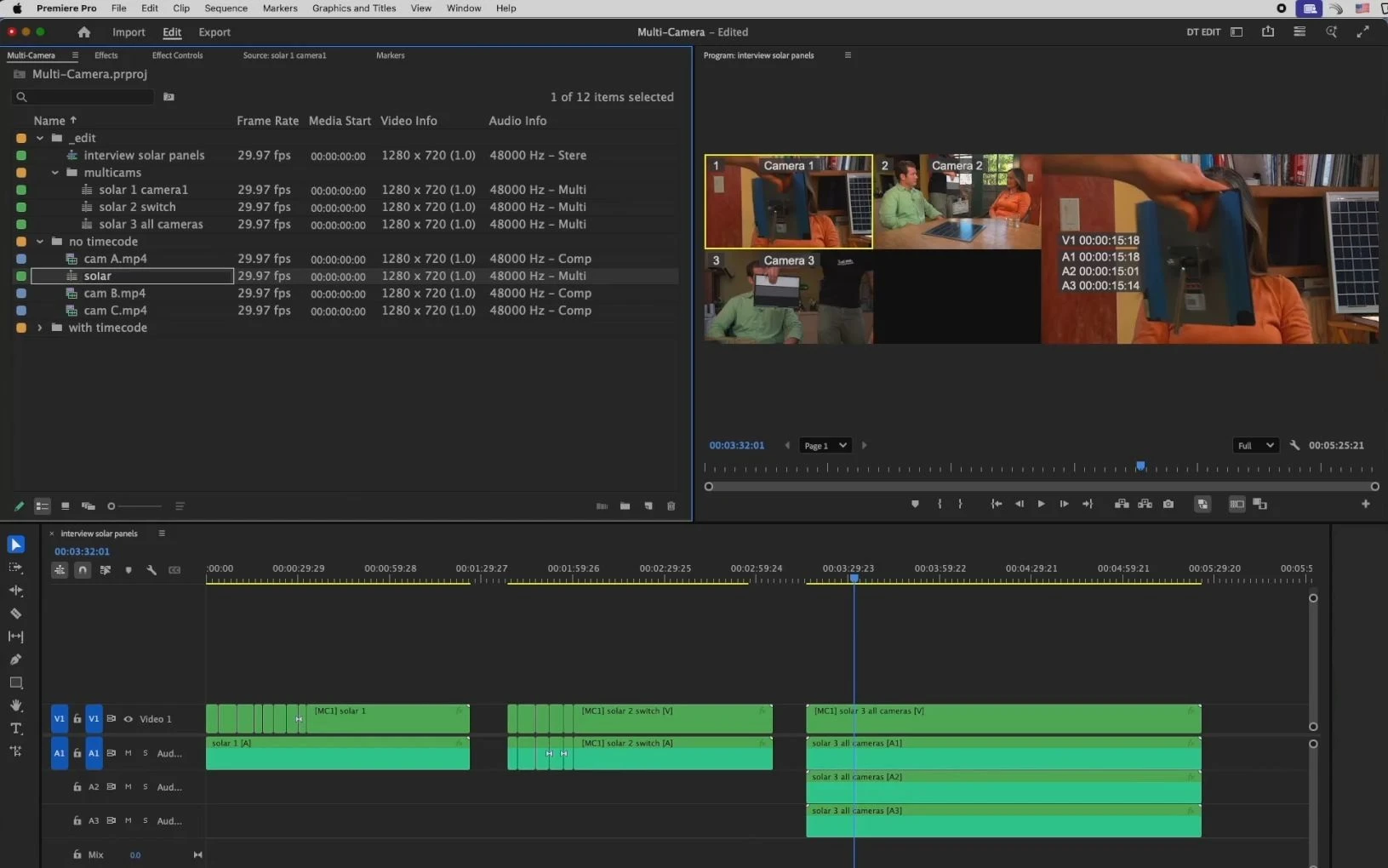
Task: Switch to the Effect Controls tab
Action: 177,55
